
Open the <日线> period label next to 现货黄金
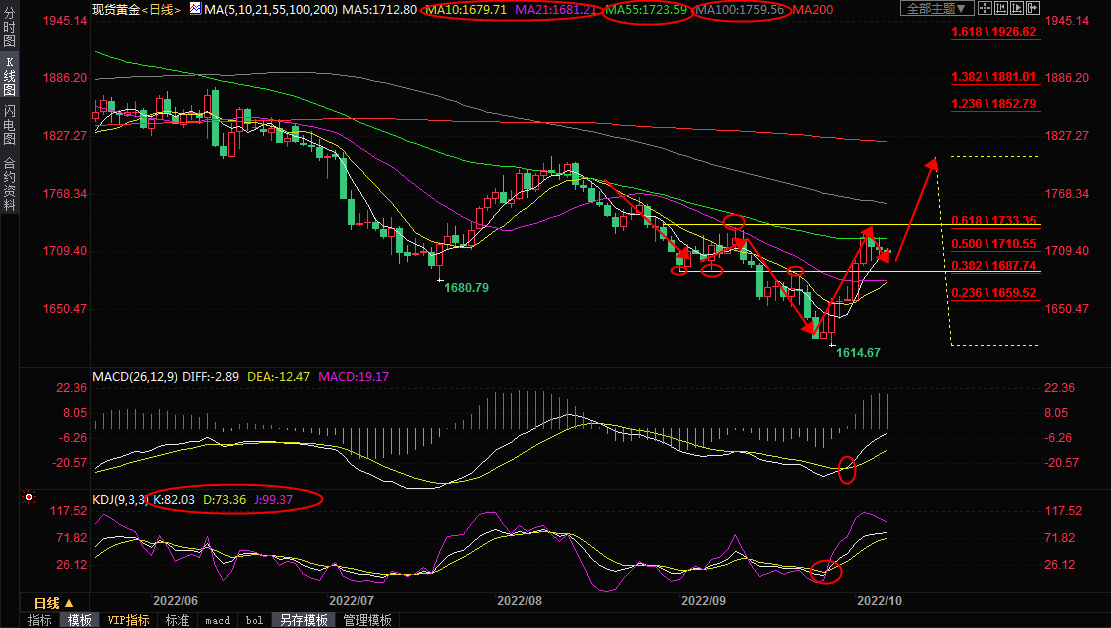[161, 9]
